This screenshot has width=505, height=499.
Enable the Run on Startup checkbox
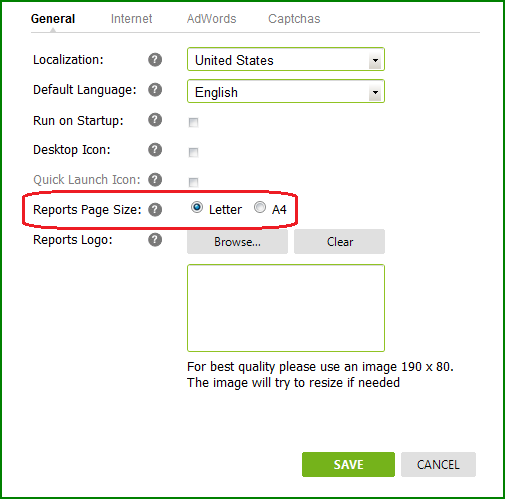click(193, 122)
